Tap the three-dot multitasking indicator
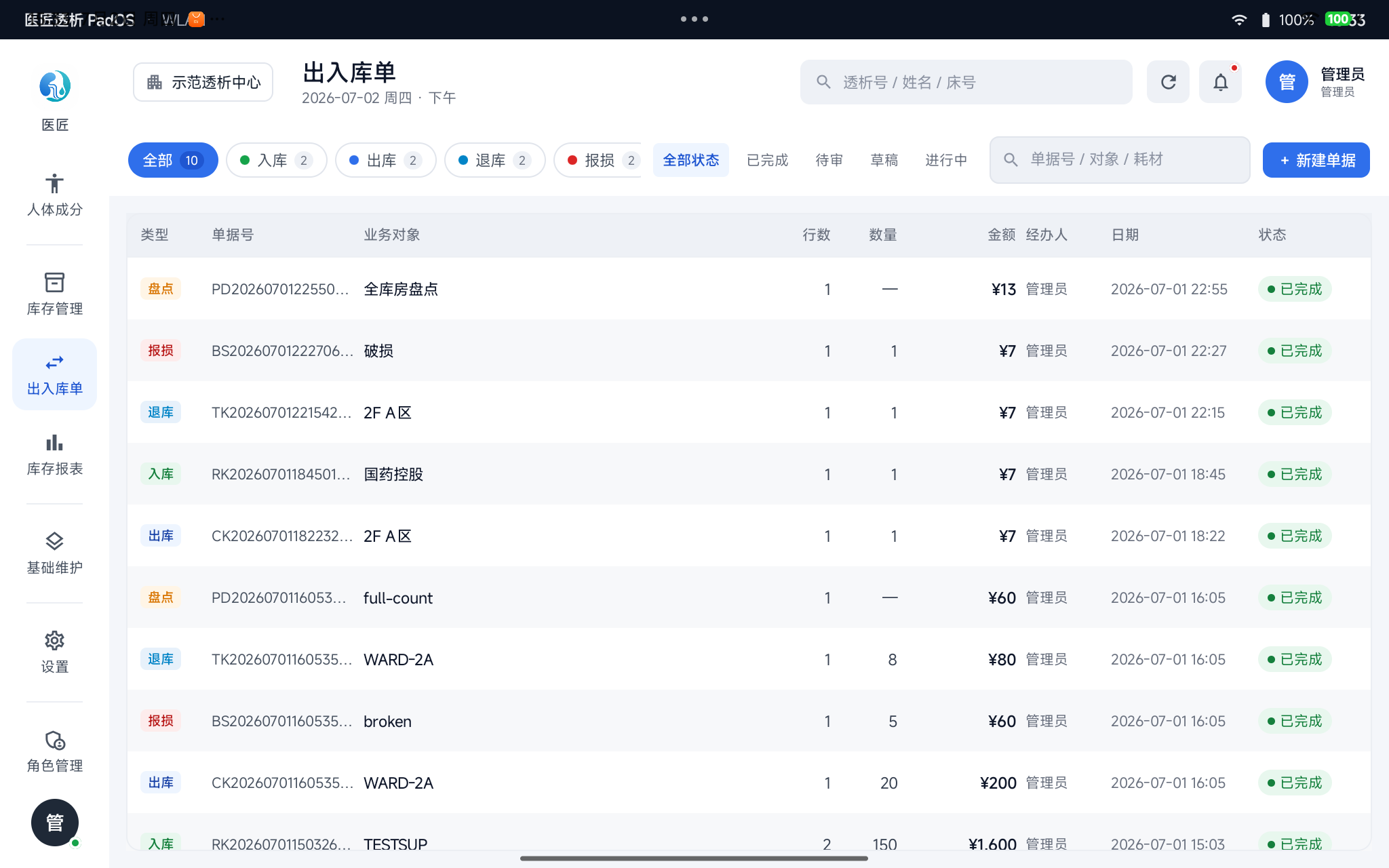 click(x=694, y=19)
